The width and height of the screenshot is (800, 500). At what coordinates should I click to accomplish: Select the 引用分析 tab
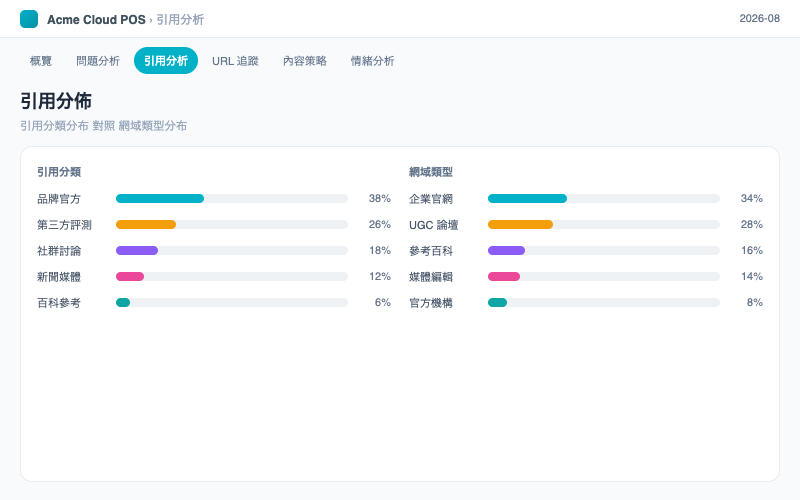click(166, 61)
